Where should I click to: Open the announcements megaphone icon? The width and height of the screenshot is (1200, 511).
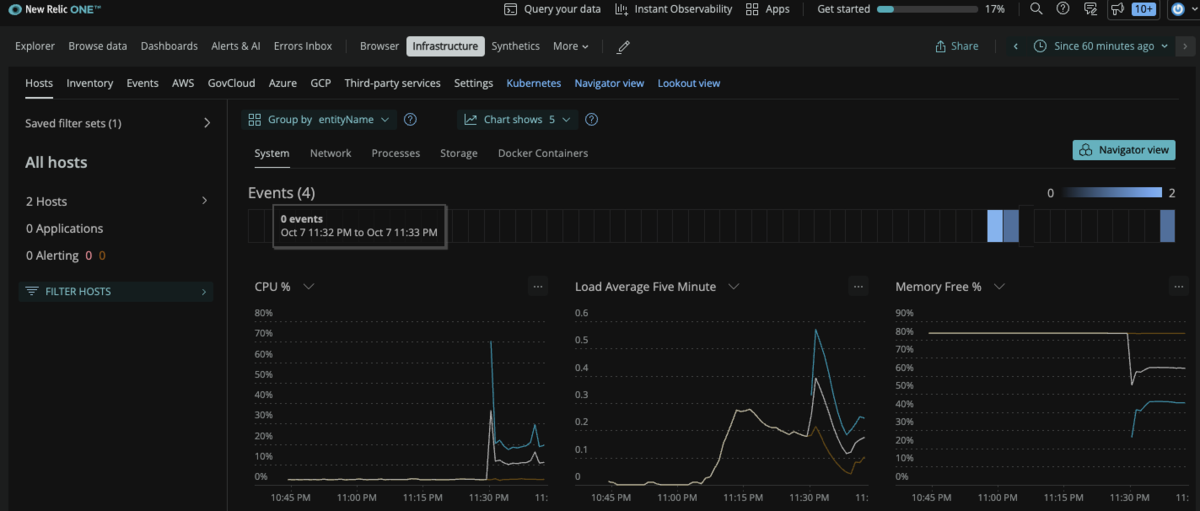point(1117,9)
